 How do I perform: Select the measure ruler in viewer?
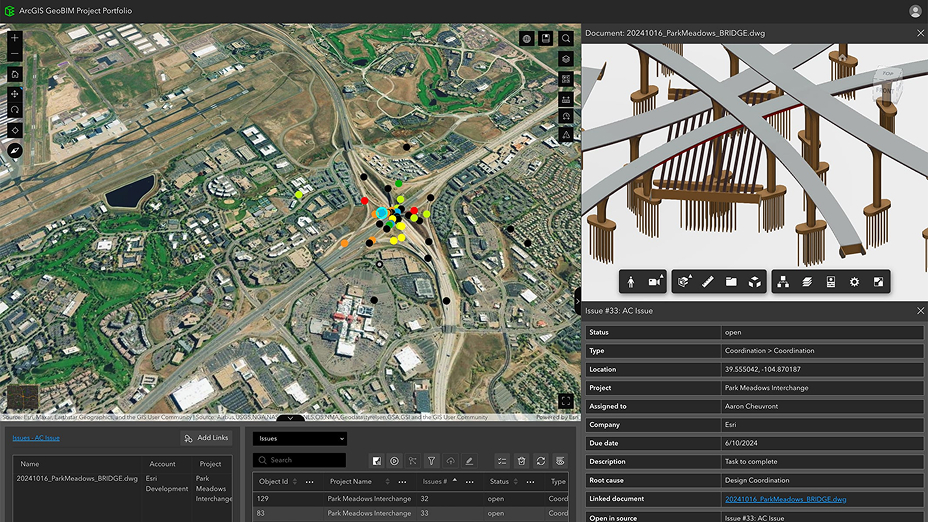coord(708,282)
